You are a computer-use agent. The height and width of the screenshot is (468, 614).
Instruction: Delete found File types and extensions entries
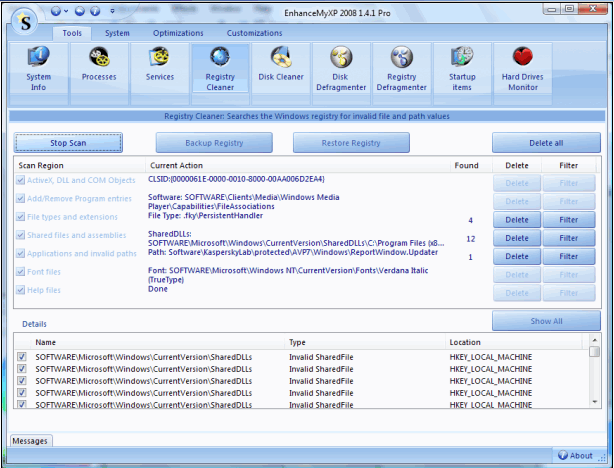517,220
